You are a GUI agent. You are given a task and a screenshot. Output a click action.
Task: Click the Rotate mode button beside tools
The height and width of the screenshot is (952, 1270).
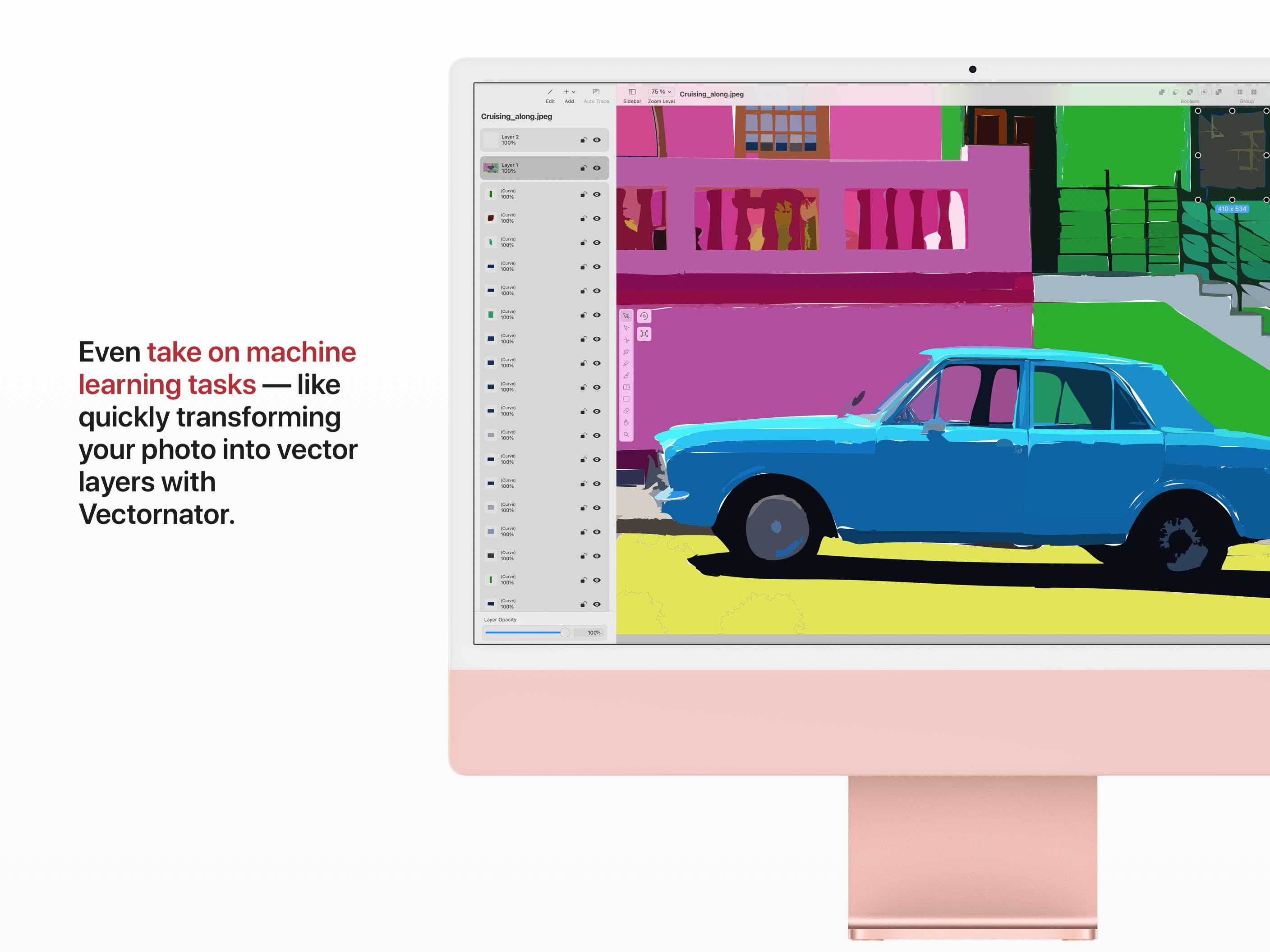point(644,316)
